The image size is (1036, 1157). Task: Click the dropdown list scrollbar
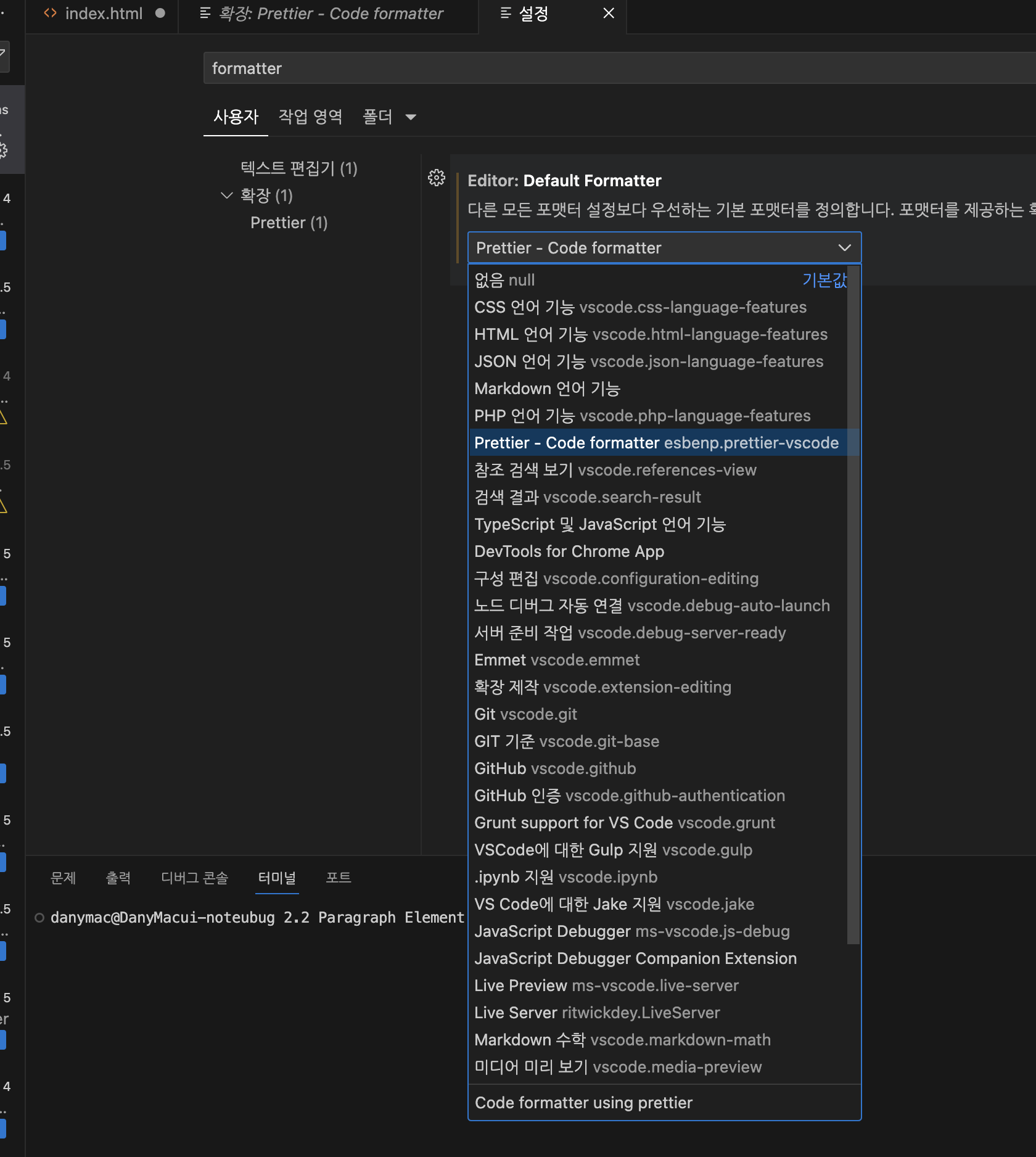(x=853, y=605)
